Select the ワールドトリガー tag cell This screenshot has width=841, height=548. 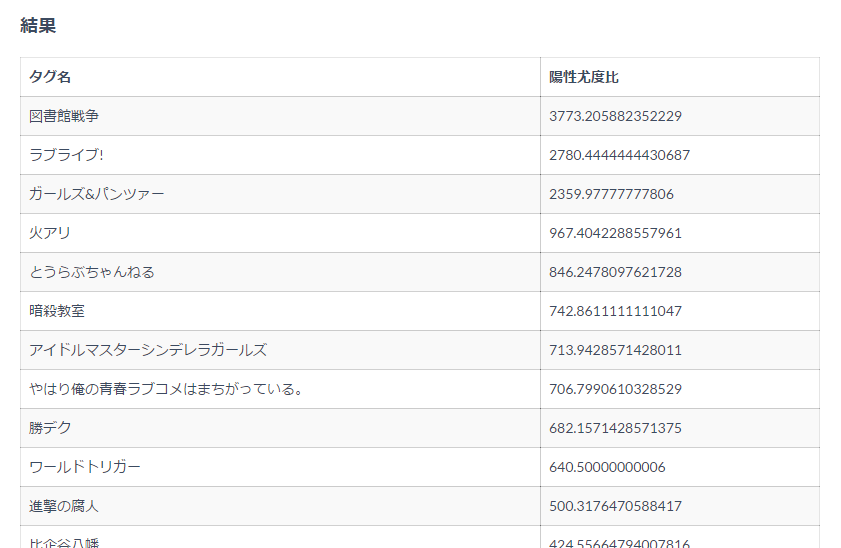coord(280,468)
